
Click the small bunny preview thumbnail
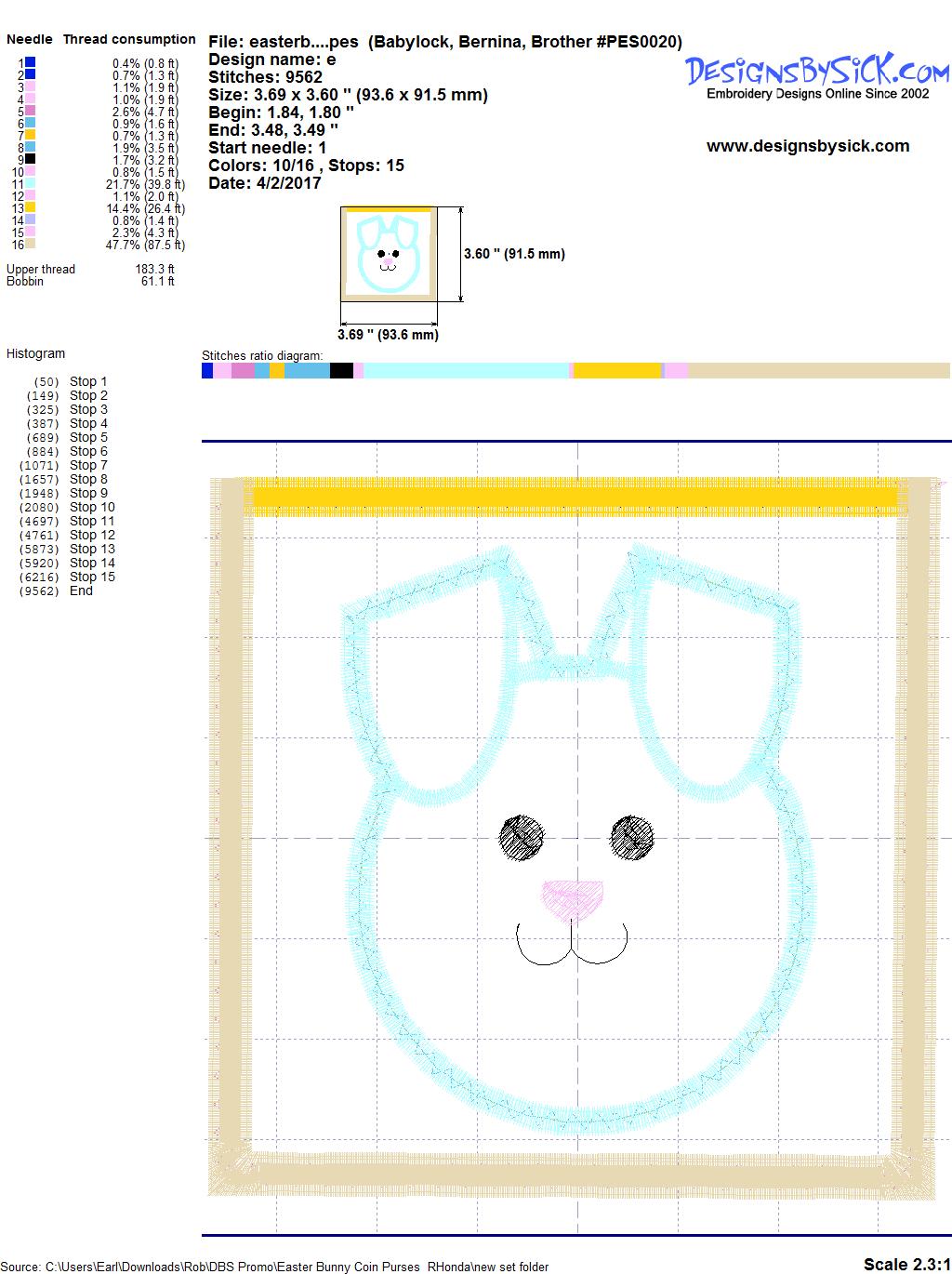[x=387, y=254]
